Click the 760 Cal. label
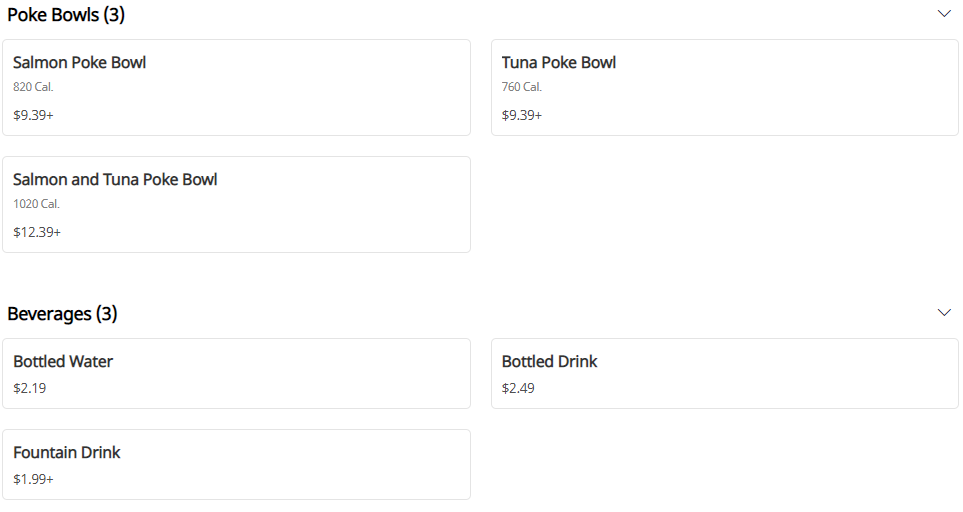The width and height of the screenshot is (963, 512). coord(522,87)
